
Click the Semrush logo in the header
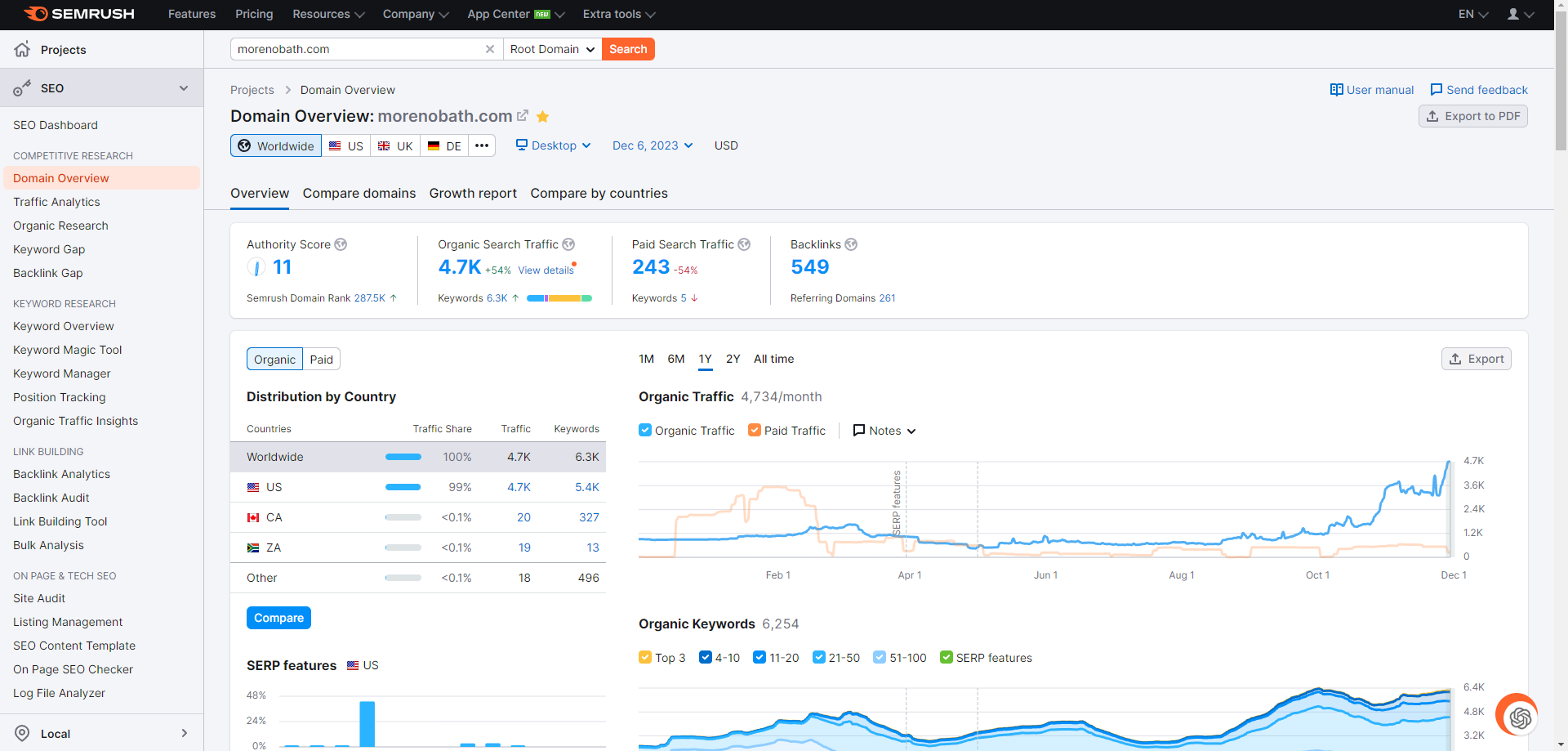(79, 14)
